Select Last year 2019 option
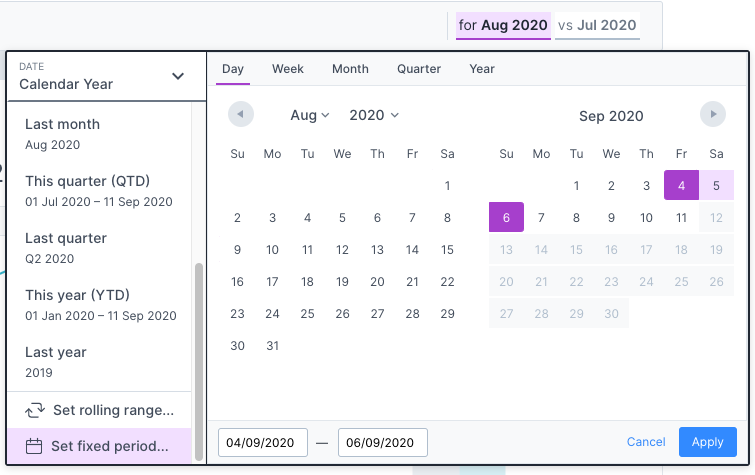Image resolution: width=755 pixels, height=475 pixels. click(x=56, y=361)
